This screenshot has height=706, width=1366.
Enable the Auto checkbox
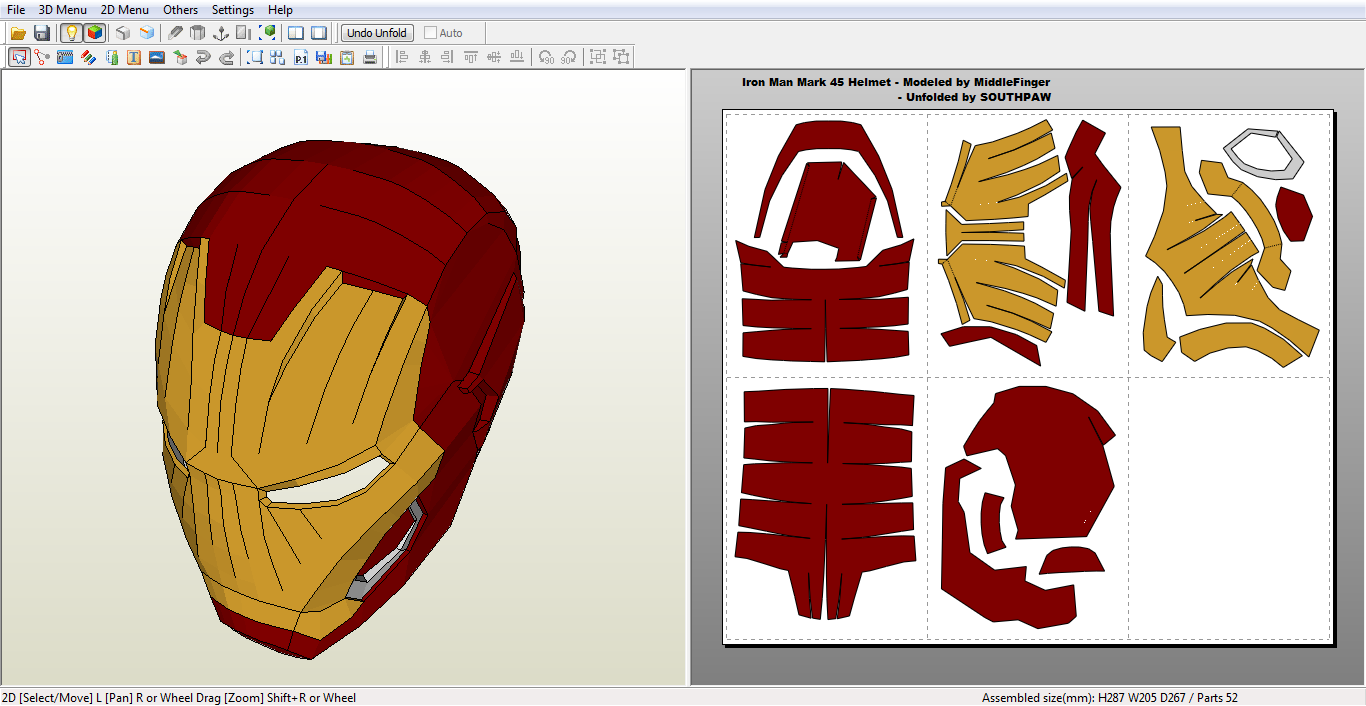pyautogui.click(x=431, y=33)
